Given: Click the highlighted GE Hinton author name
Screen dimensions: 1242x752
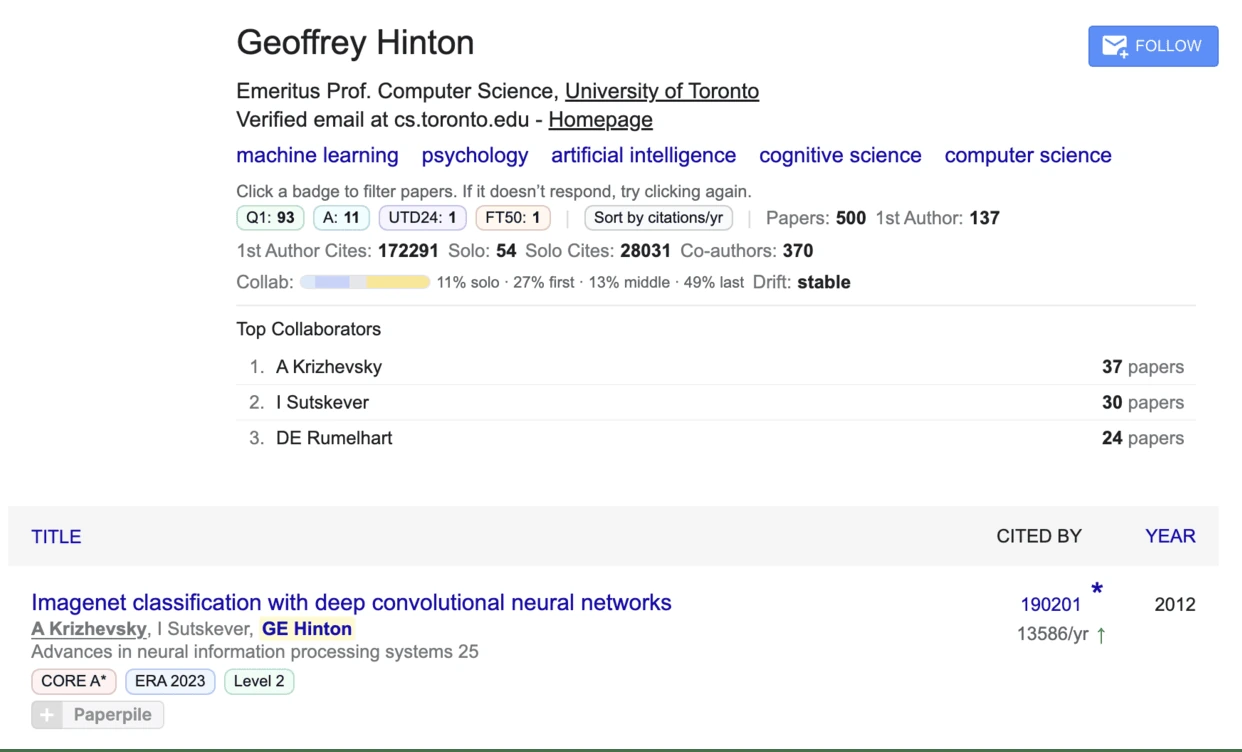Looking at the screenshot, I should (x=307, y=629).
